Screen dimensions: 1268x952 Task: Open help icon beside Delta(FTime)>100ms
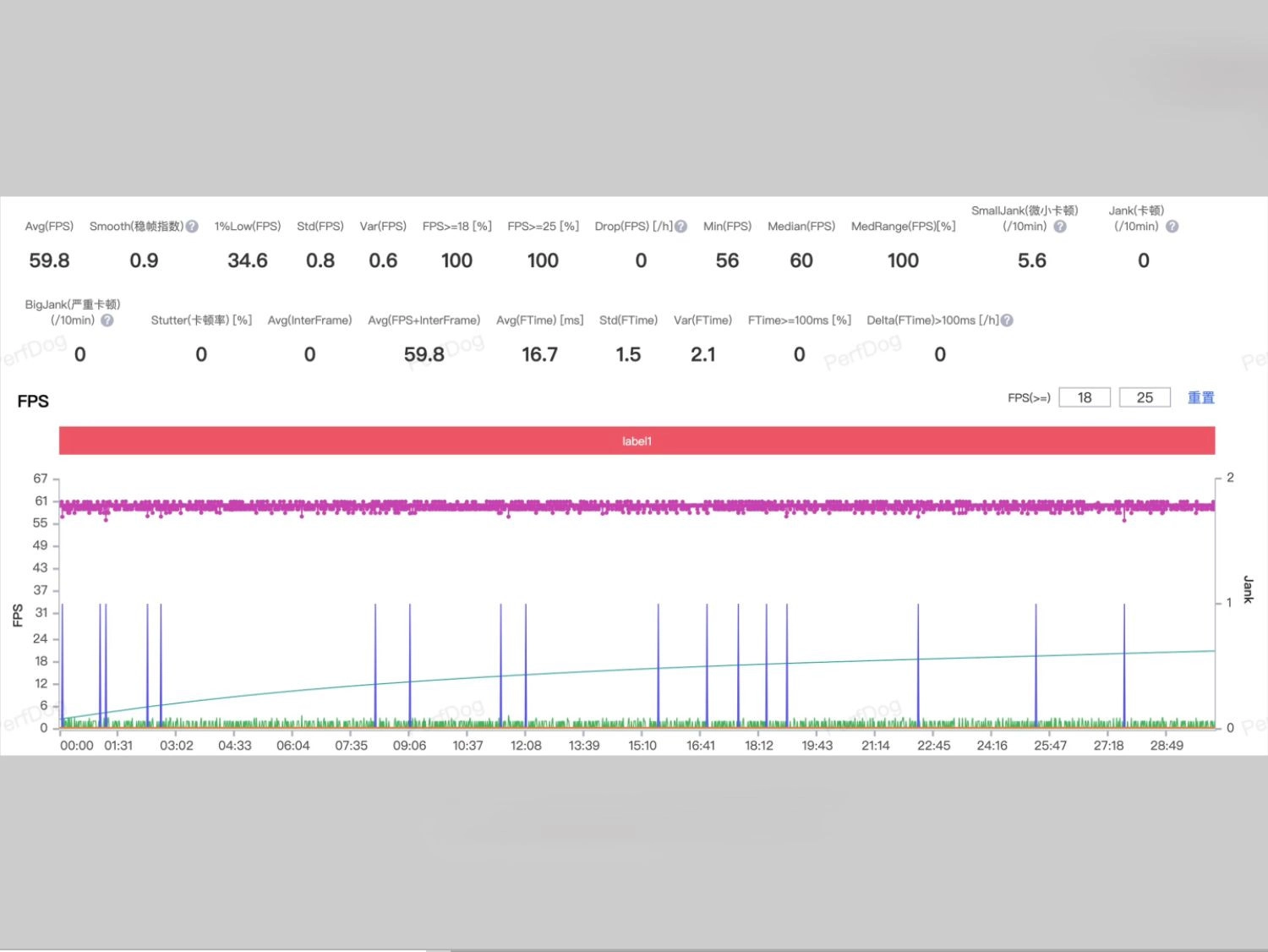pos(1007,320)
